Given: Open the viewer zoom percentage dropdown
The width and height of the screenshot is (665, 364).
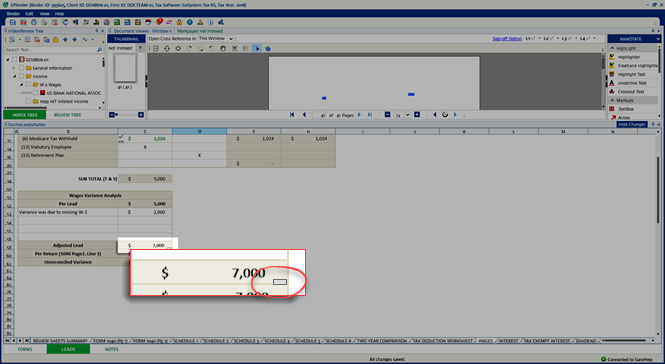Looking at the screenshot, I should pyautogui.click(x=408, y=115).
